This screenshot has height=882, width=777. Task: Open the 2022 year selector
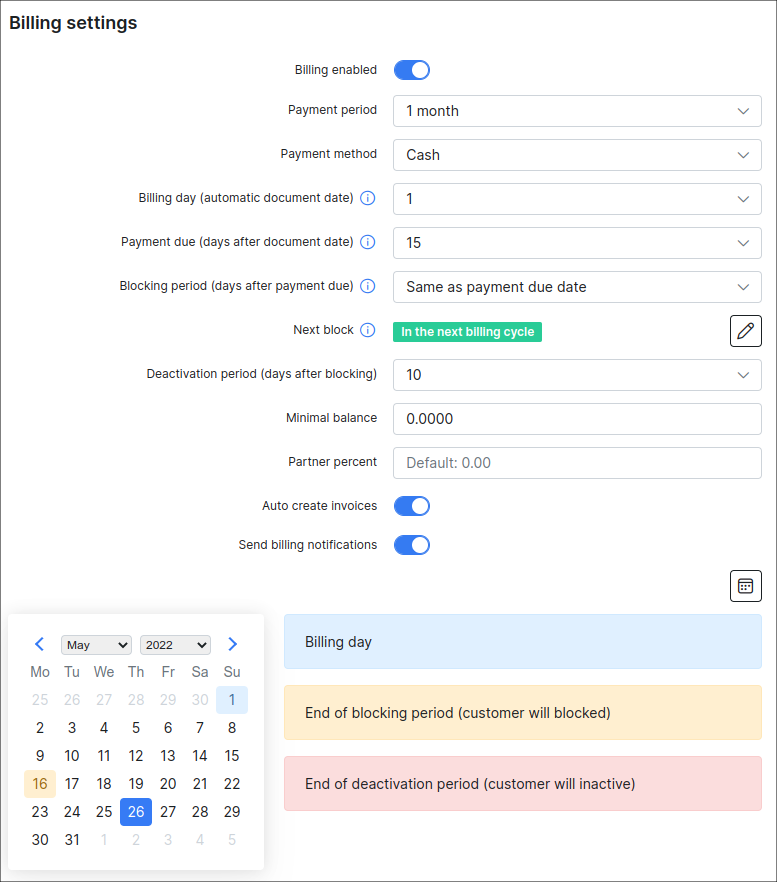(x=175, y=644)
